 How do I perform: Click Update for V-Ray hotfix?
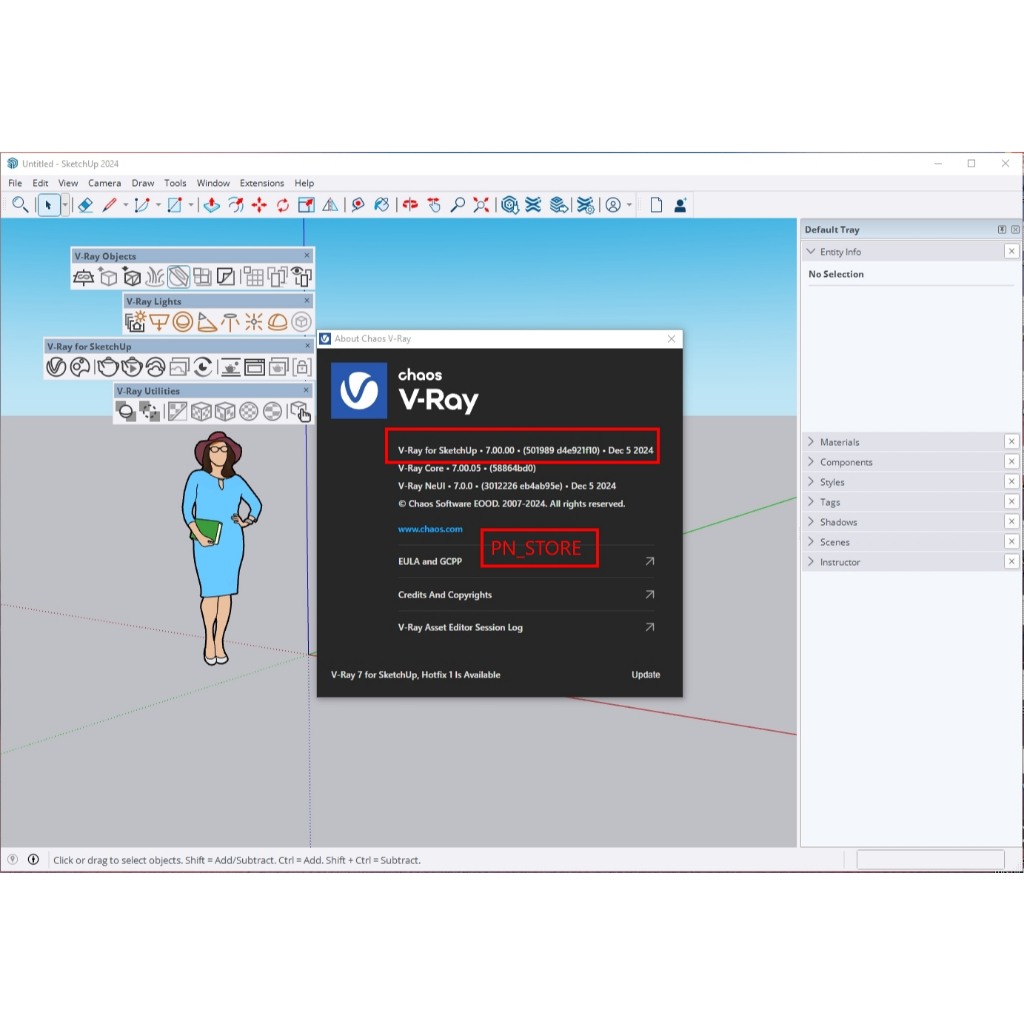point(646,675)
